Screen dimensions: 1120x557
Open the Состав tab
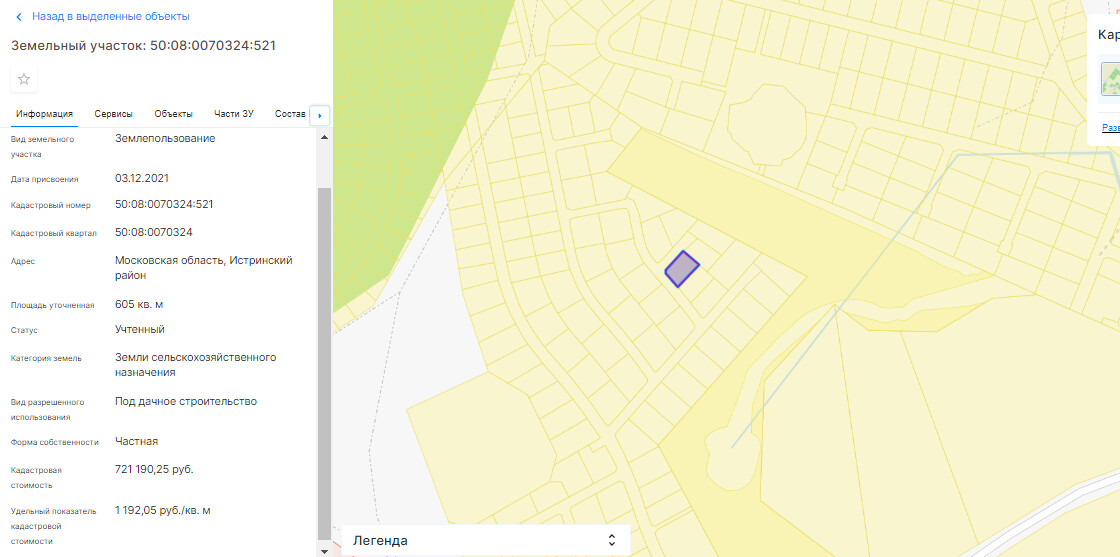[x=289, y=114]
